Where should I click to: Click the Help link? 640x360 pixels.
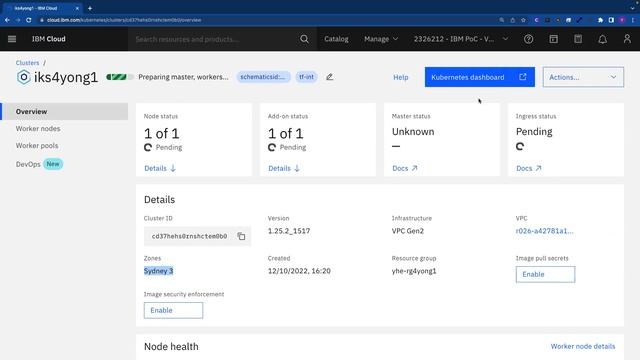pyautogui.click(x=400, y=77)
